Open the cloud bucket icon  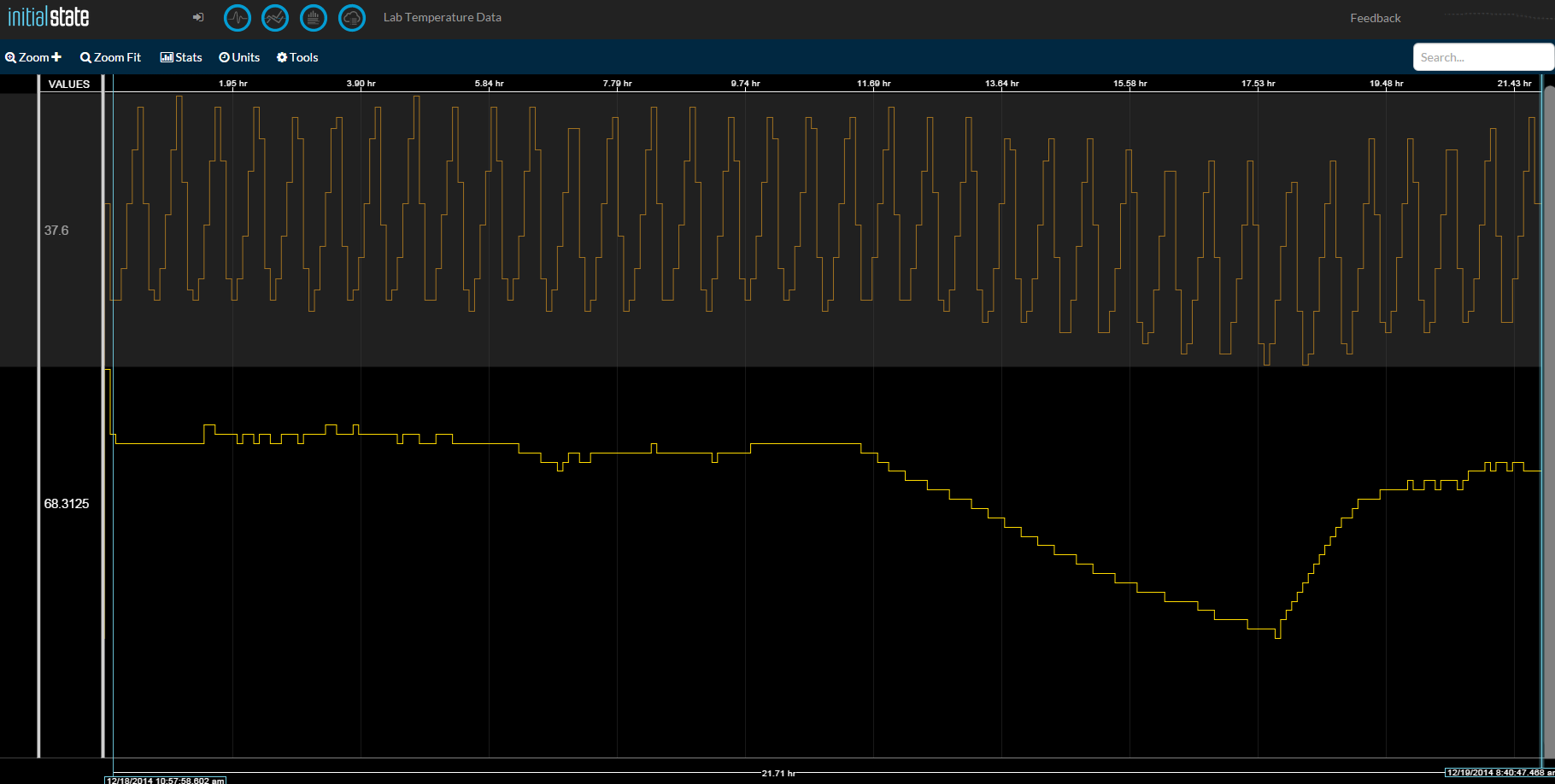(352, 18)
